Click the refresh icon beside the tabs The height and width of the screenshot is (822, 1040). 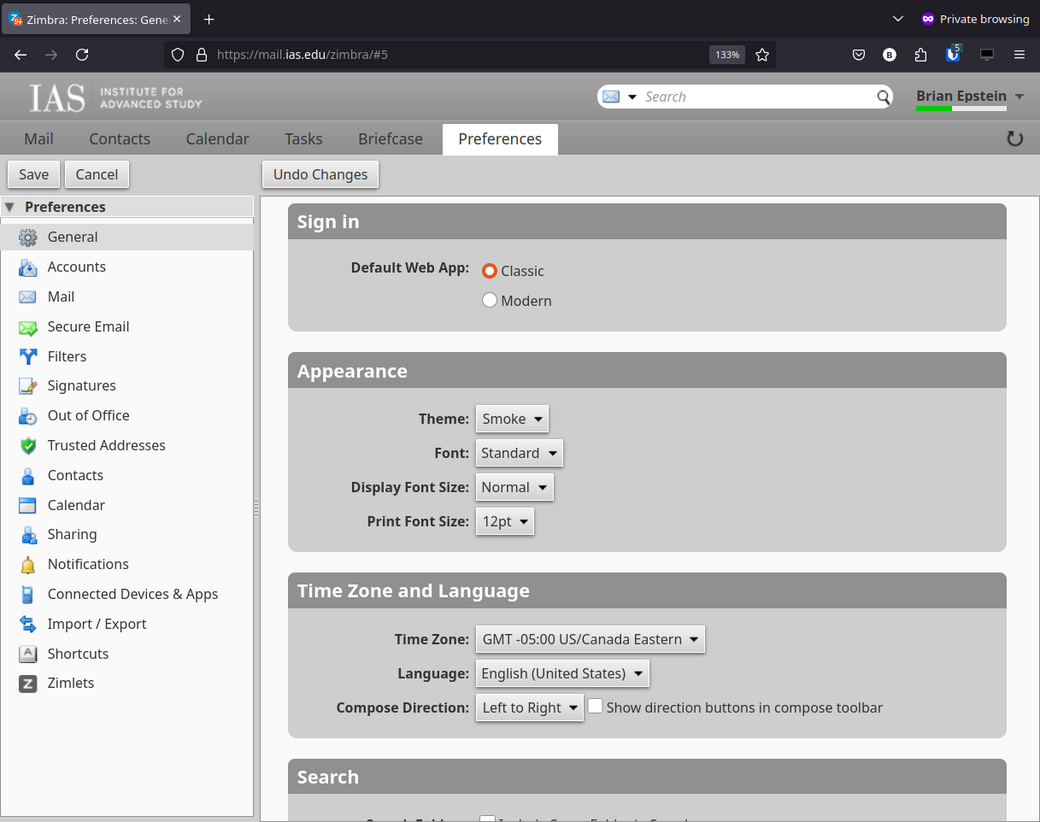pyautogui.click(x=1014, y=139)
